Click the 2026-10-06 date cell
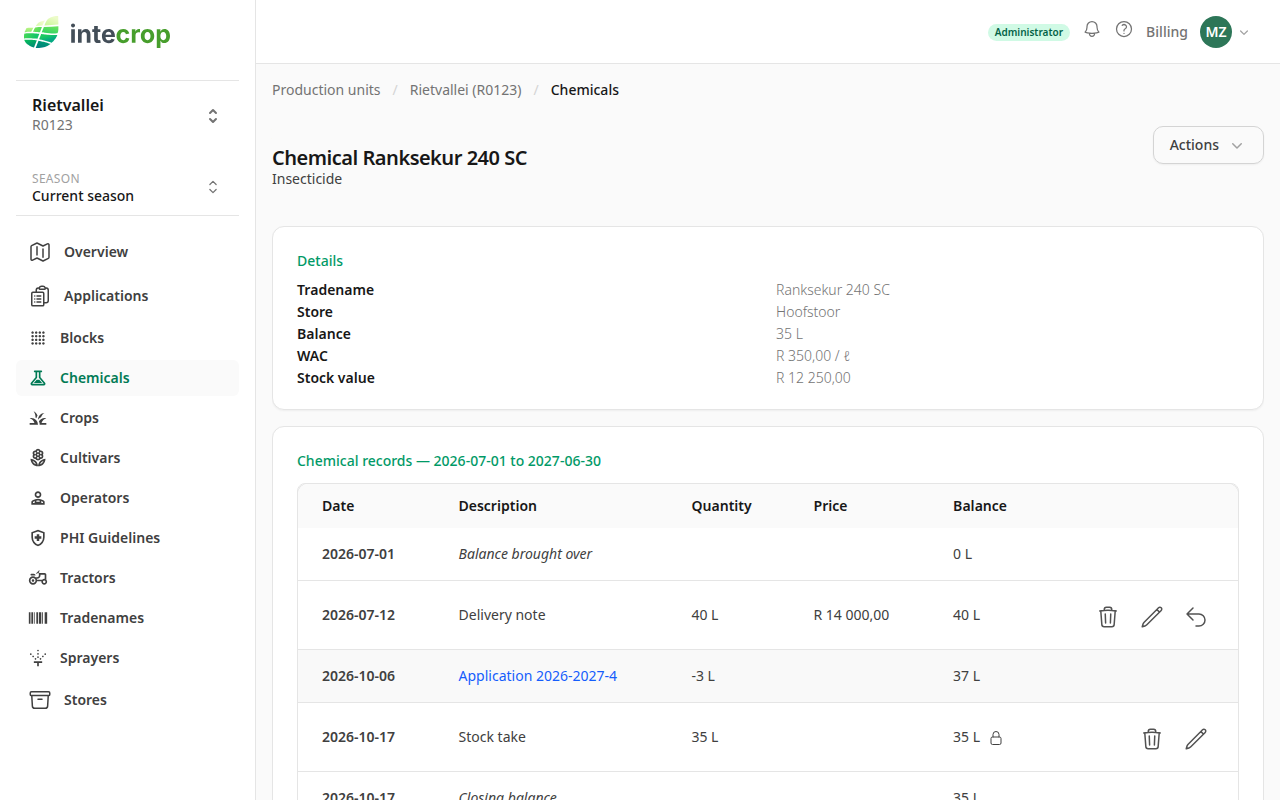This screenshot has width=1280, height=800. coord(358,676)
